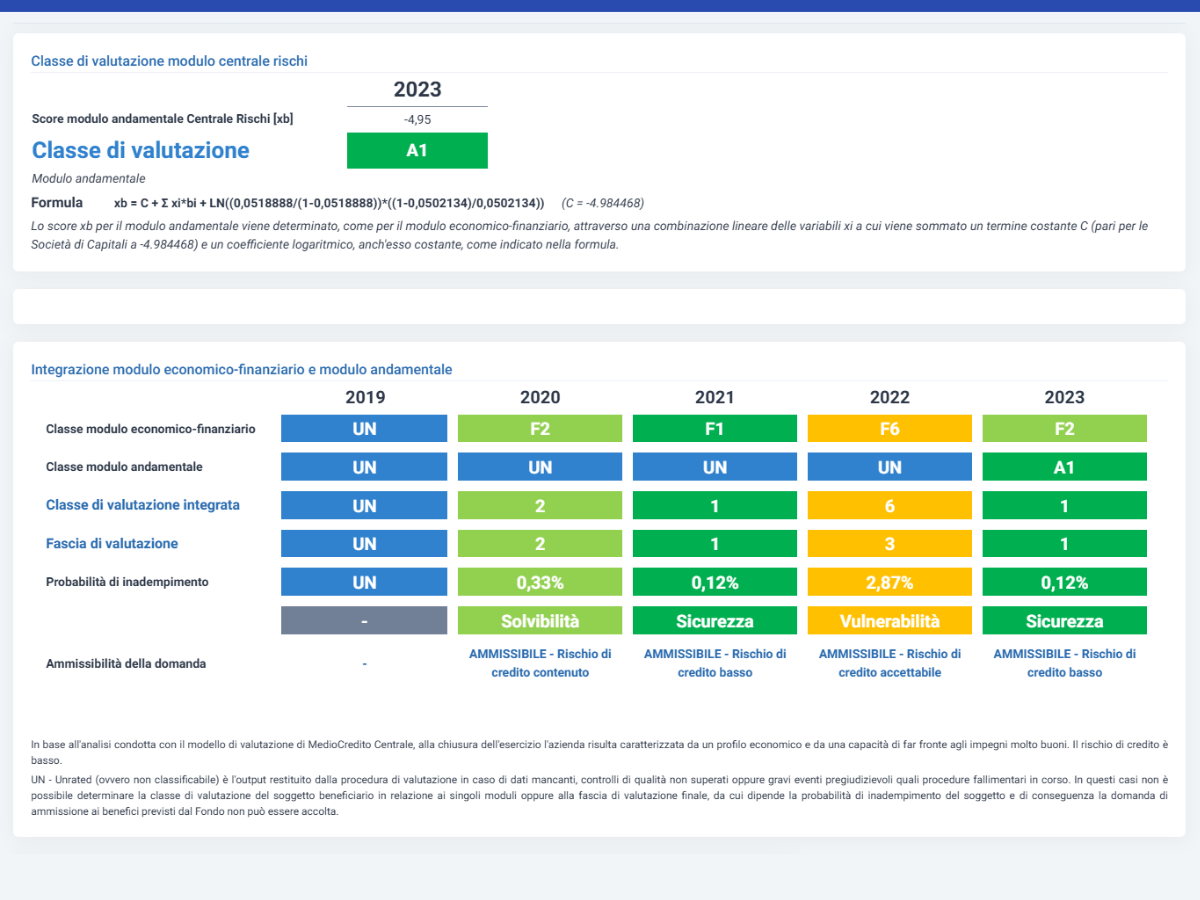Image resolution: width=1200 pixels, height=900 pixels.
Task: Click the italic 'Modulo andamentale' caption
Action: [x=88, y=179]
